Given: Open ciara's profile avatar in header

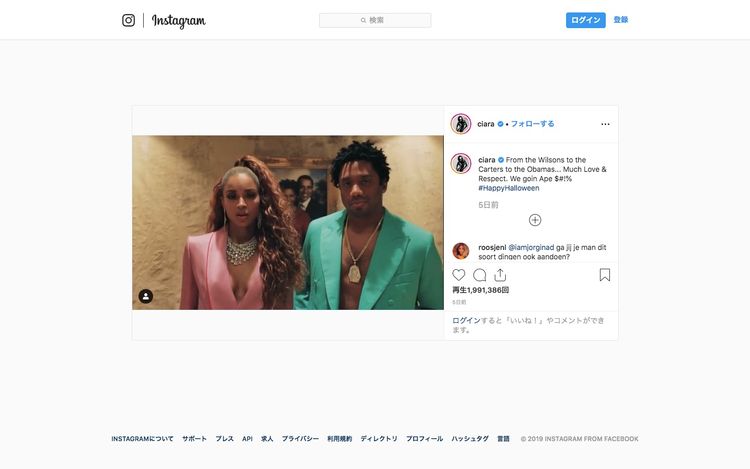Looking at the screenshot, I should (x=461, y=124).
